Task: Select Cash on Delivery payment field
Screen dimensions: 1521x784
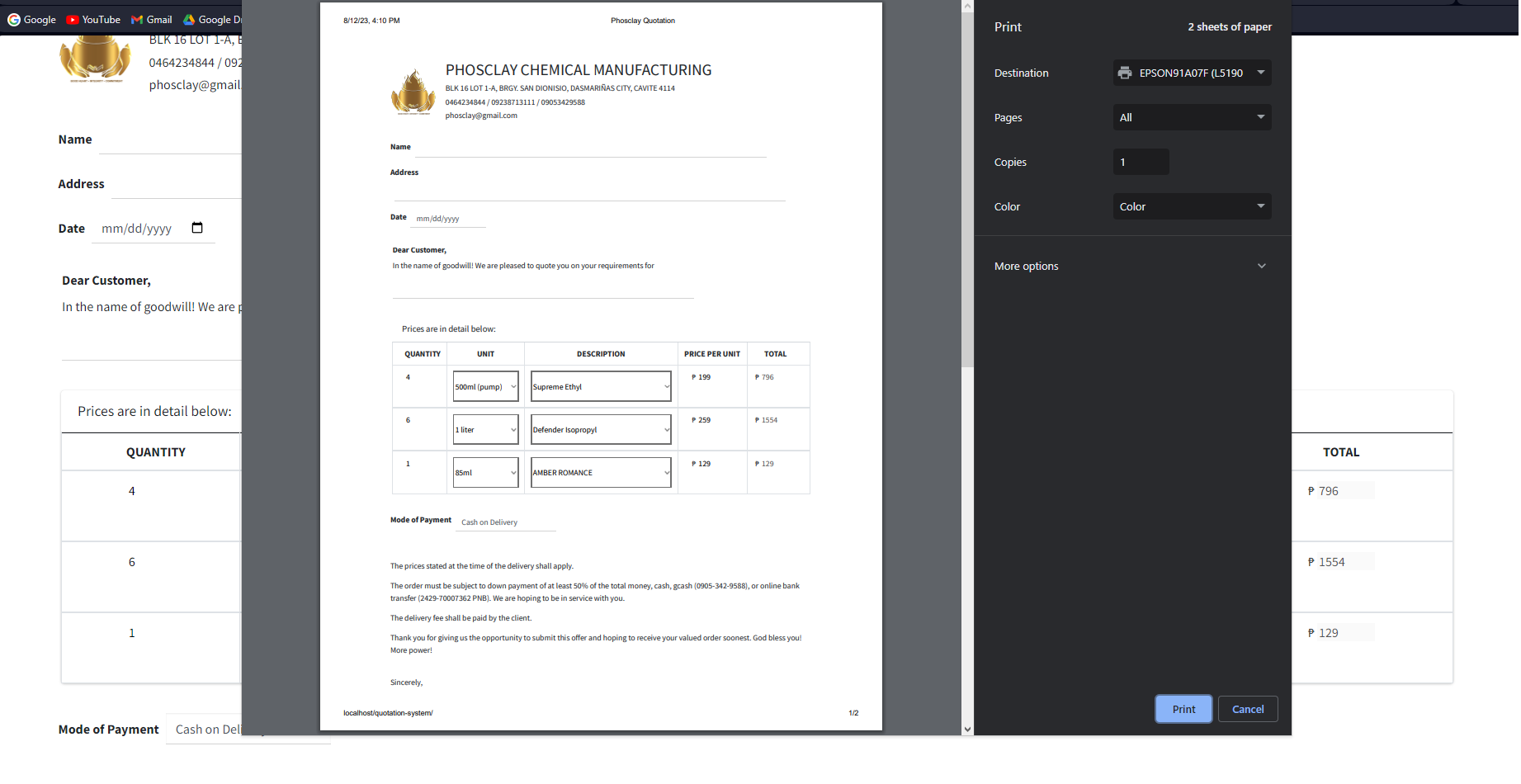Action: tap(505, 522)
